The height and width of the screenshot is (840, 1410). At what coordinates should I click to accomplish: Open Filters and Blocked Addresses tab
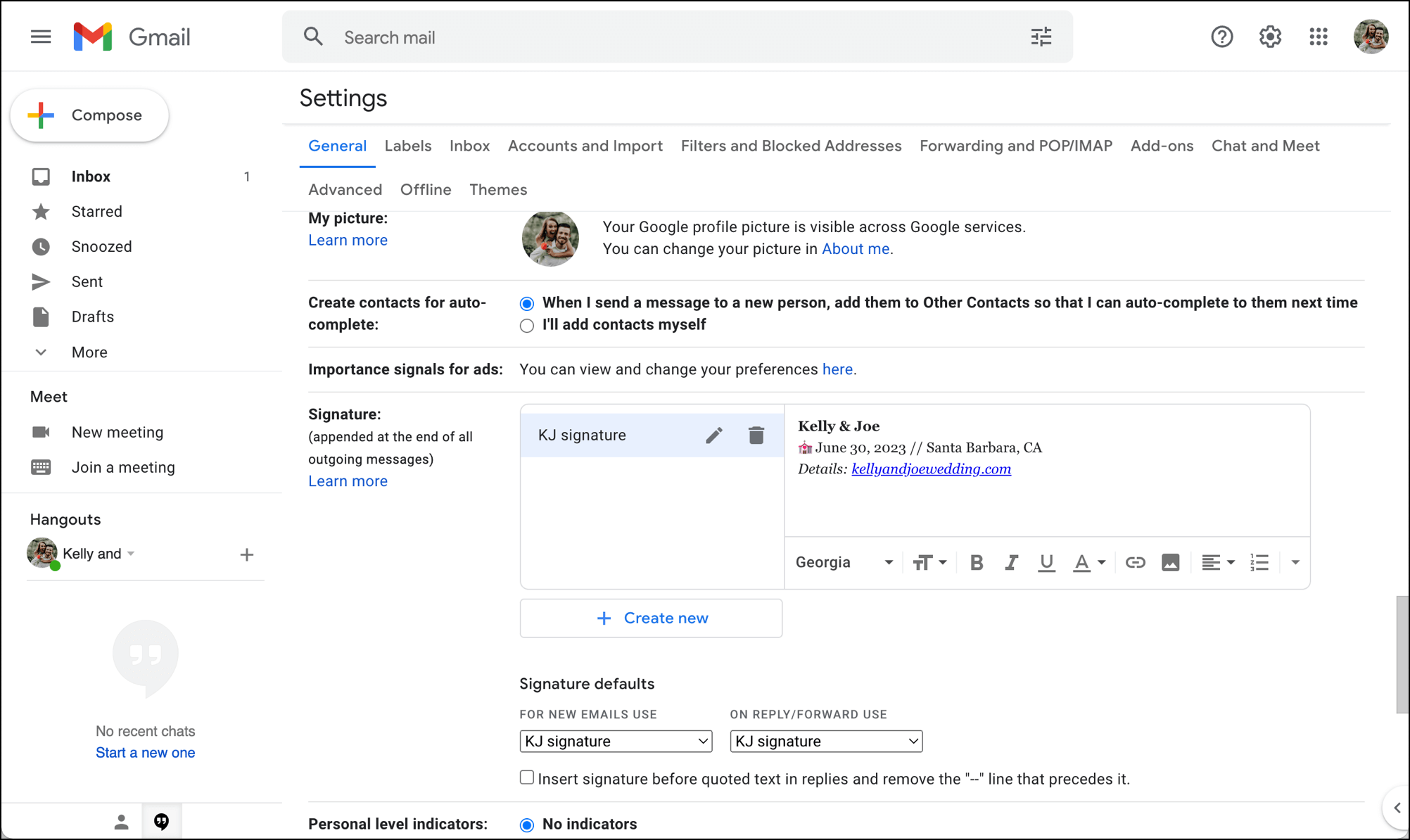(x=791, y=146)
